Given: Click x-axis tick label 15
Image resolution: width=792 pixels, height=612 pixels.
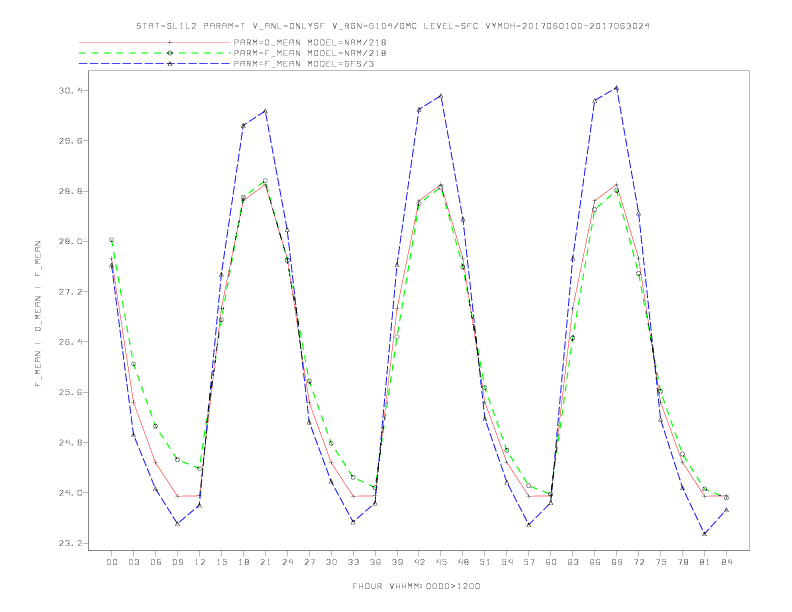Looking at the screenshot, I should [x=222, y=562].
